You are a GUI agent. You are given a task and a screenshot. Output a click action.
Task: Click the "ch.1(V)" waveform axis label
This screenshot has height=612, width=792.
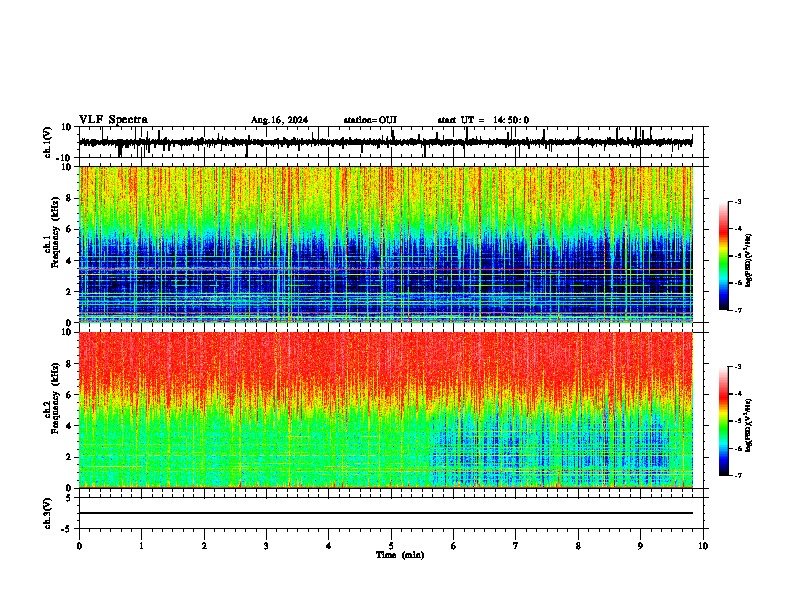tap(48, 142)
